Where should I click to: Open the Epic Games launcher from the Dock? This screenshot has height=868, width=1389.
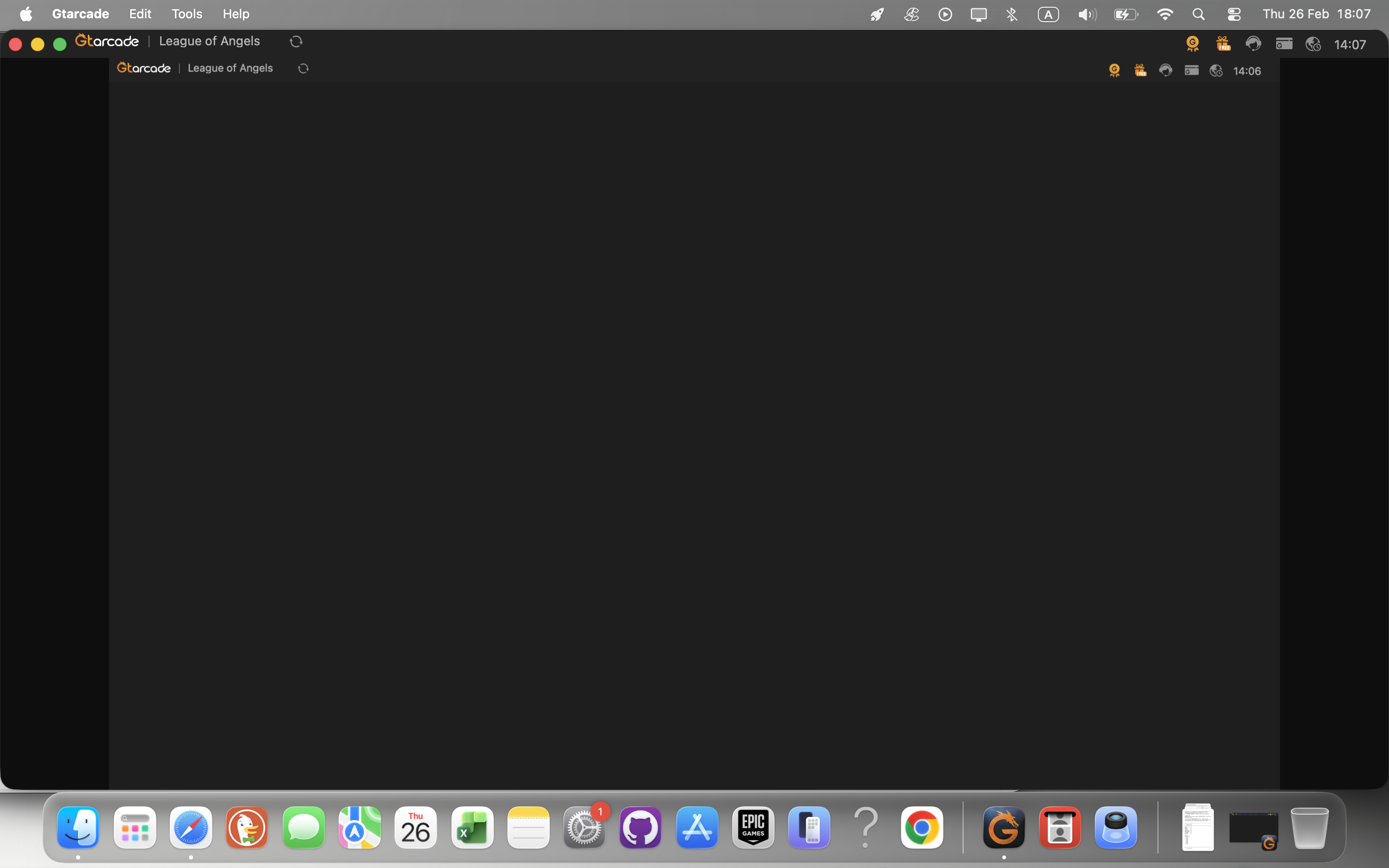pyautogui.click(x=753, y=827)
